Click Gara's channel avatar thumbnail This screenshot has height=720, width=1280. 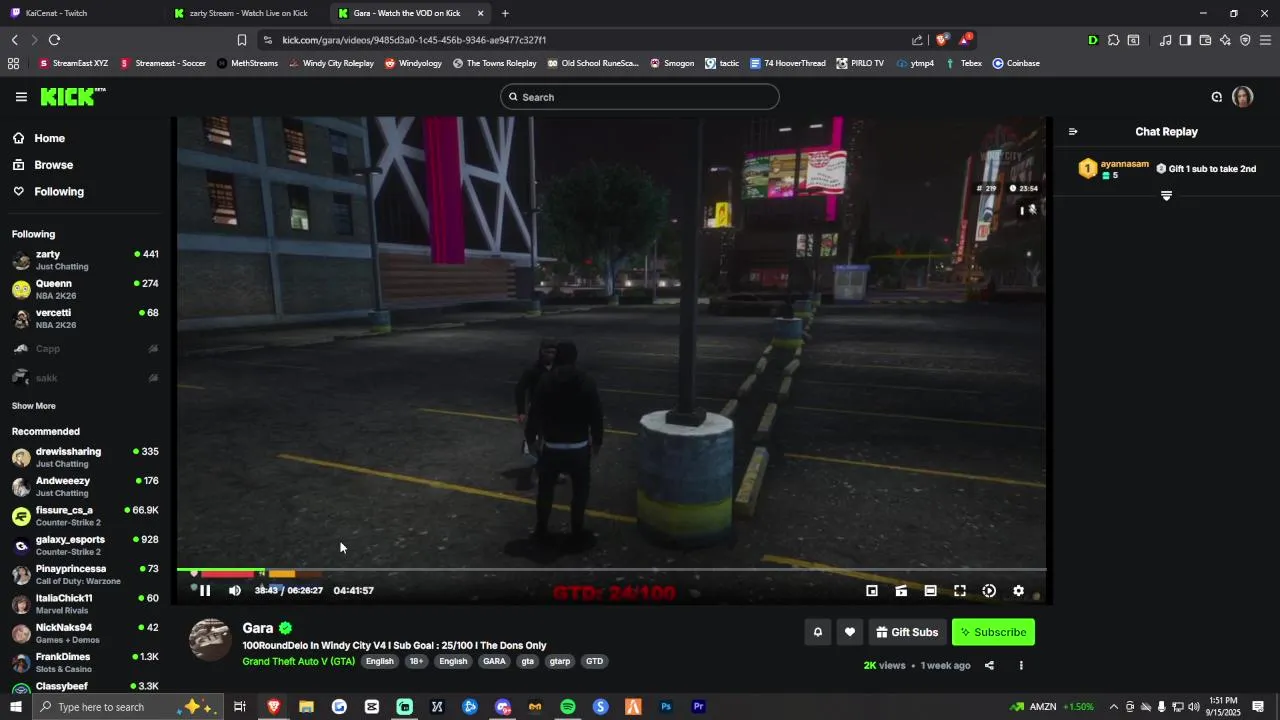coord(210,640)
